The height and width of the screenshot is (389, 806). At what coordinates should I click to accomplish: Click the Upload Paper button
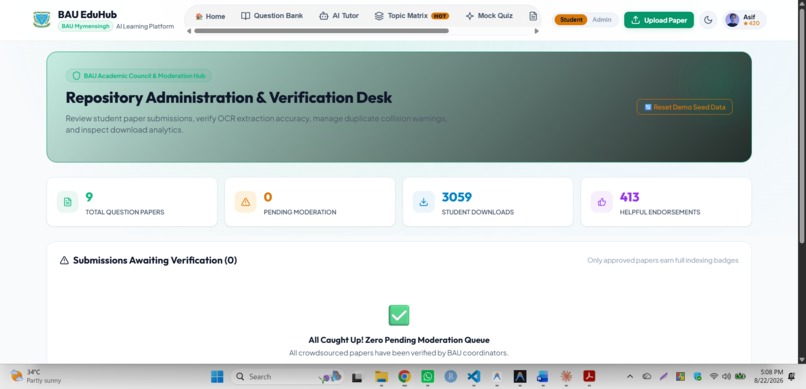click(659, 20)
